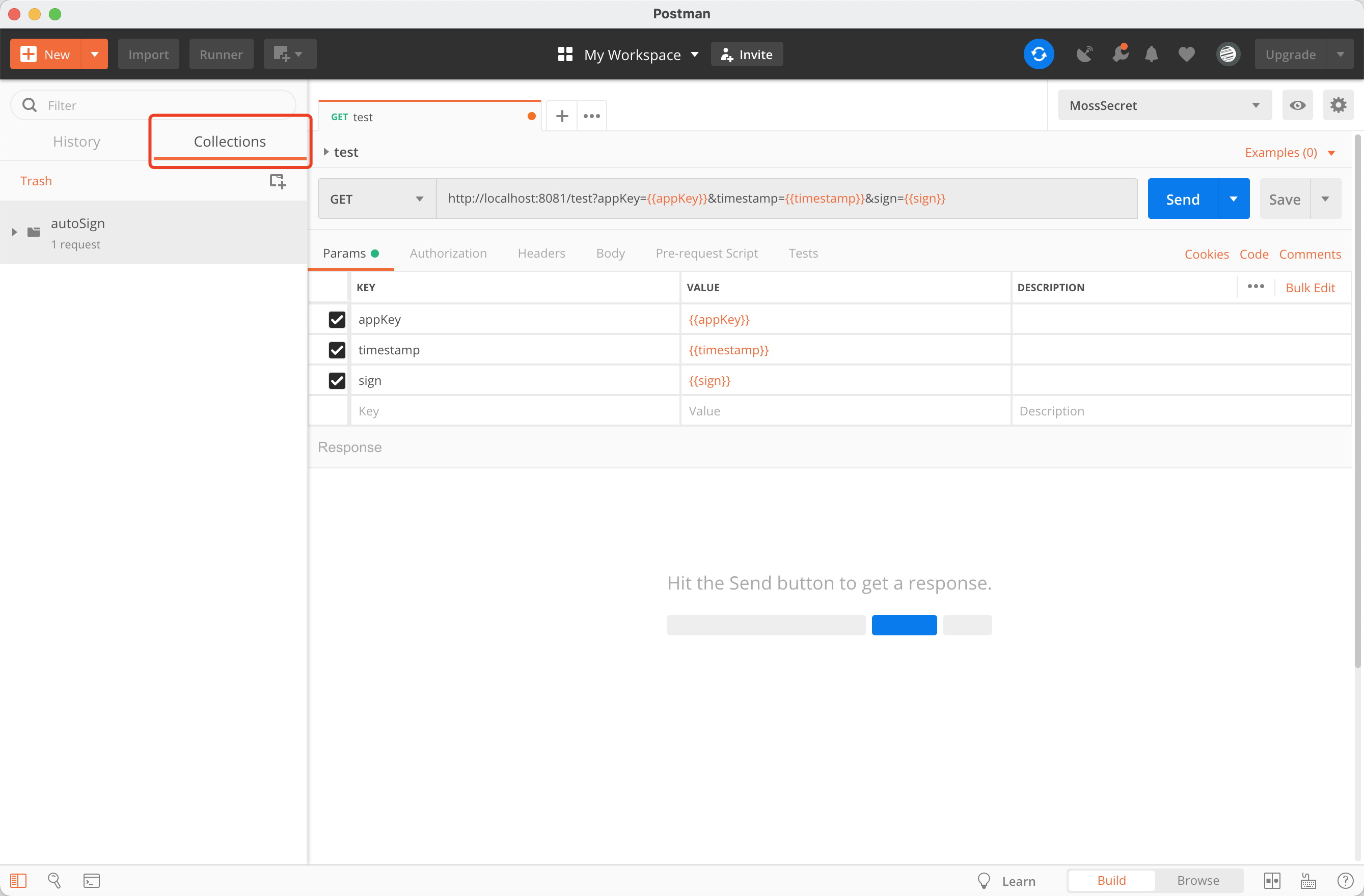Open the Bulk Edit link
This screenshot has width=1364, height=896.
pos(1310,288)
